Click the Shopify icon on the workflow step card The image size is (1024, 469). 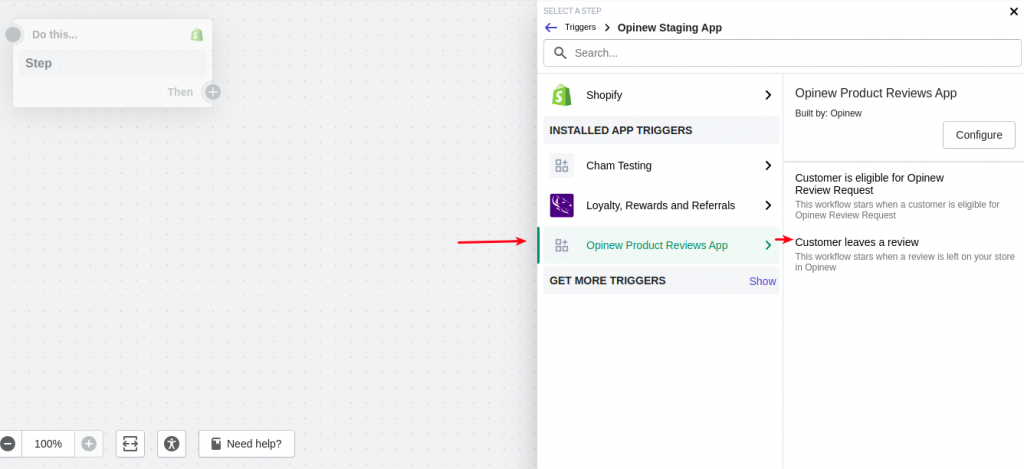[x=197, y=35]
